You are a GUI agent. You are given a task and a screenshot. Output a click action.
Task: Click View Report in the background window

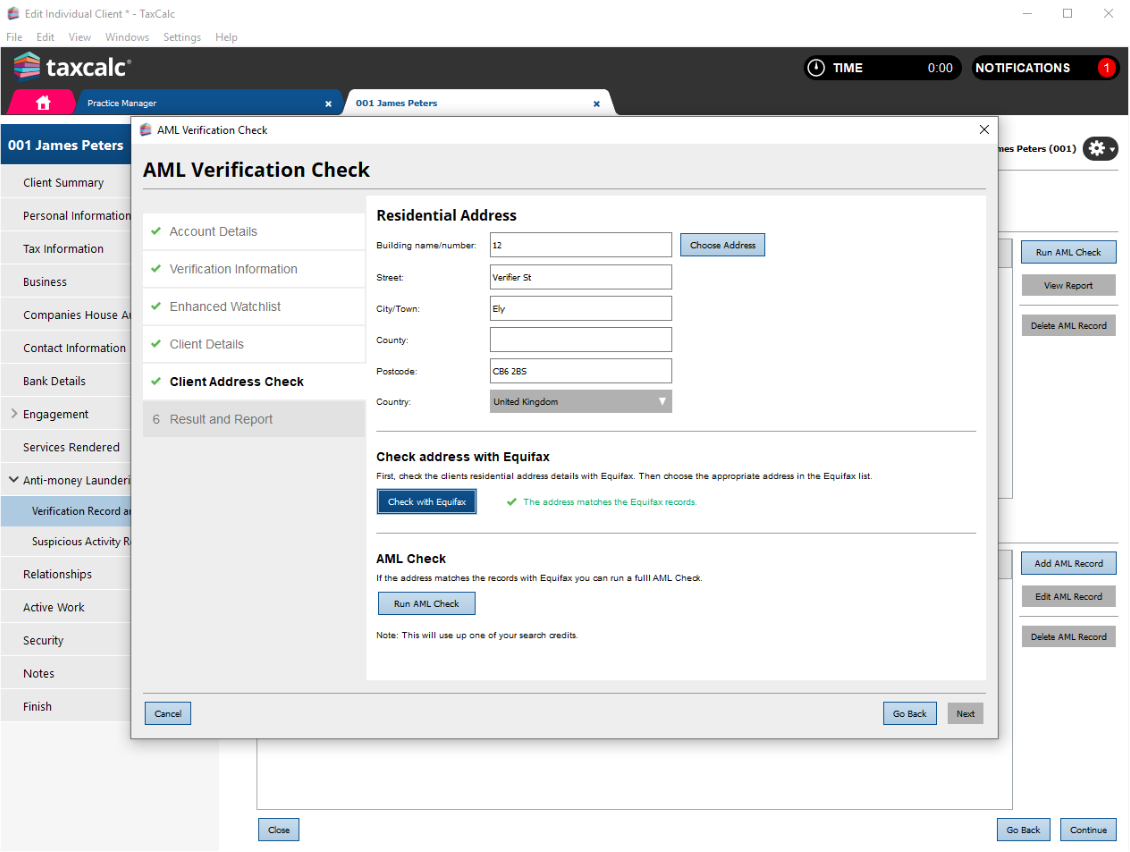[x=1068, y=285]
